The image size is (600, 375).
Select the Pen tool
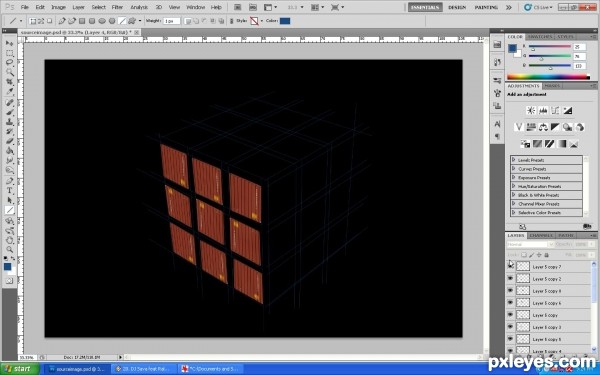(x=10, y=181)
